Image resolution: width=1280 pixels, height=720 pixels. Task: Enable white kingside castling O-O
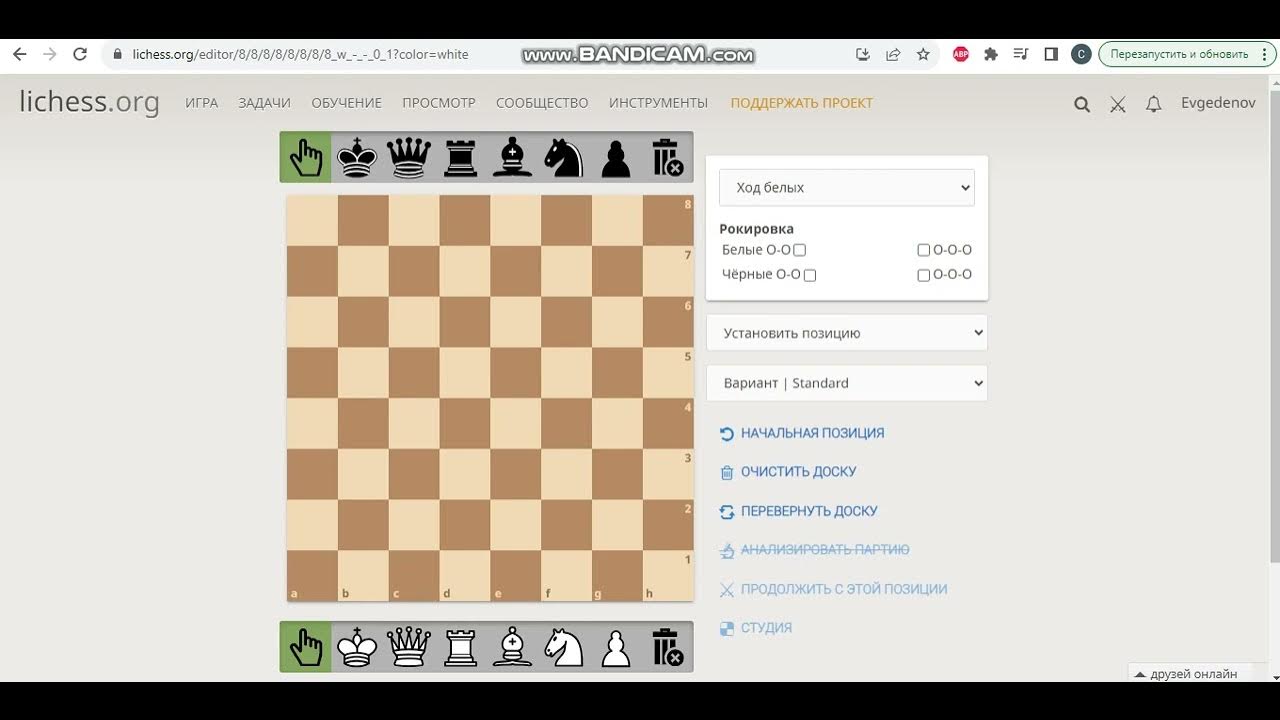799,250
